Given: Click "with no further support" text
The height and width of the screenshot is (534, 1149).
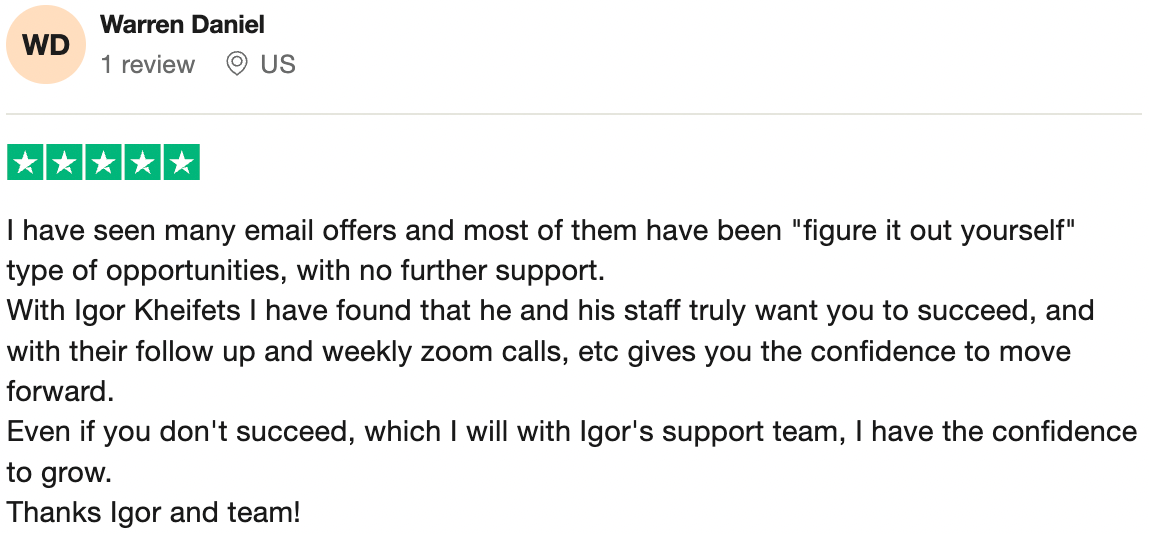Looking at the screenshot, I should click(x=487, y=271).
